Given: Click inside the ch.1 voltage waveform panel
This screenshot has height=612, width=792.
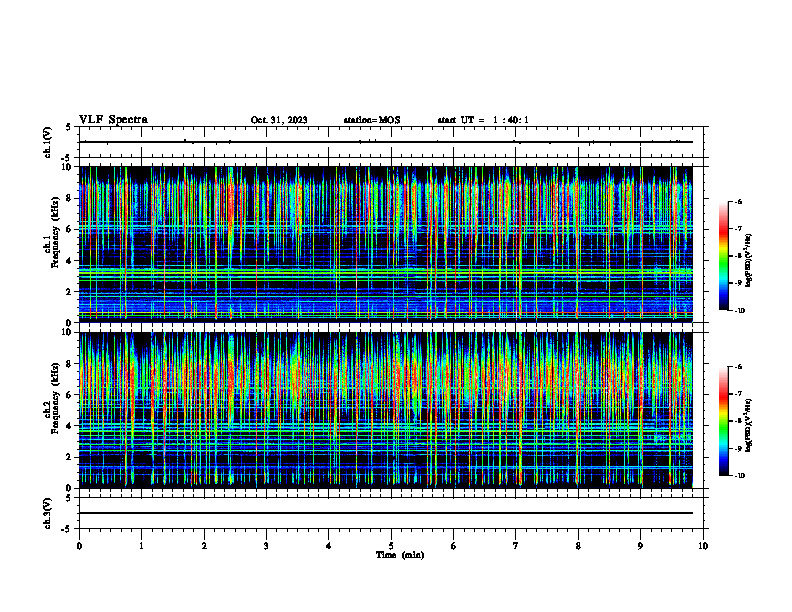Looking at the screenshot, I should pos(391,142).
